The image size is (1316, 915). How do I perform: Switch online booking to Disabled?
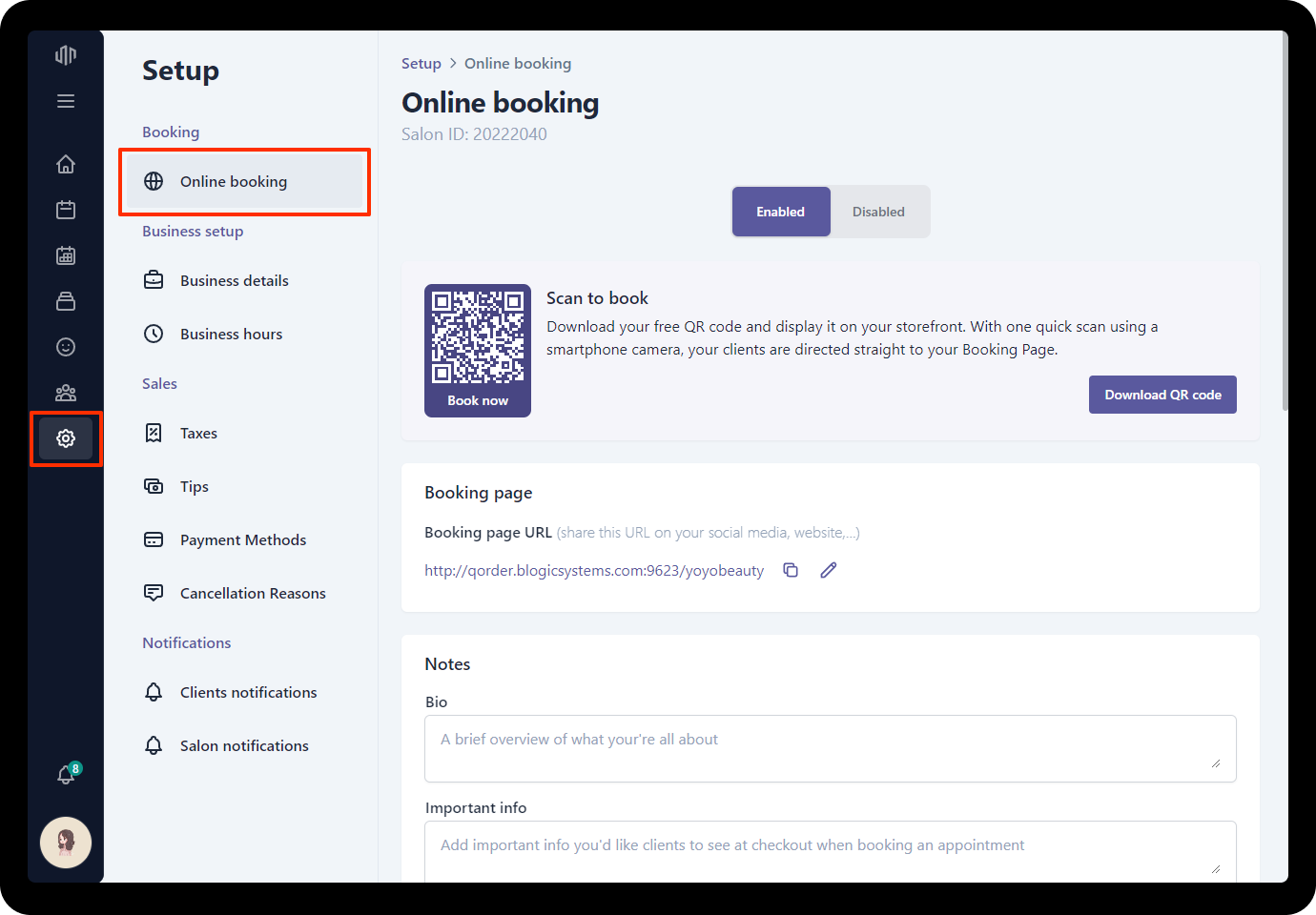click(x=878, y=212)
